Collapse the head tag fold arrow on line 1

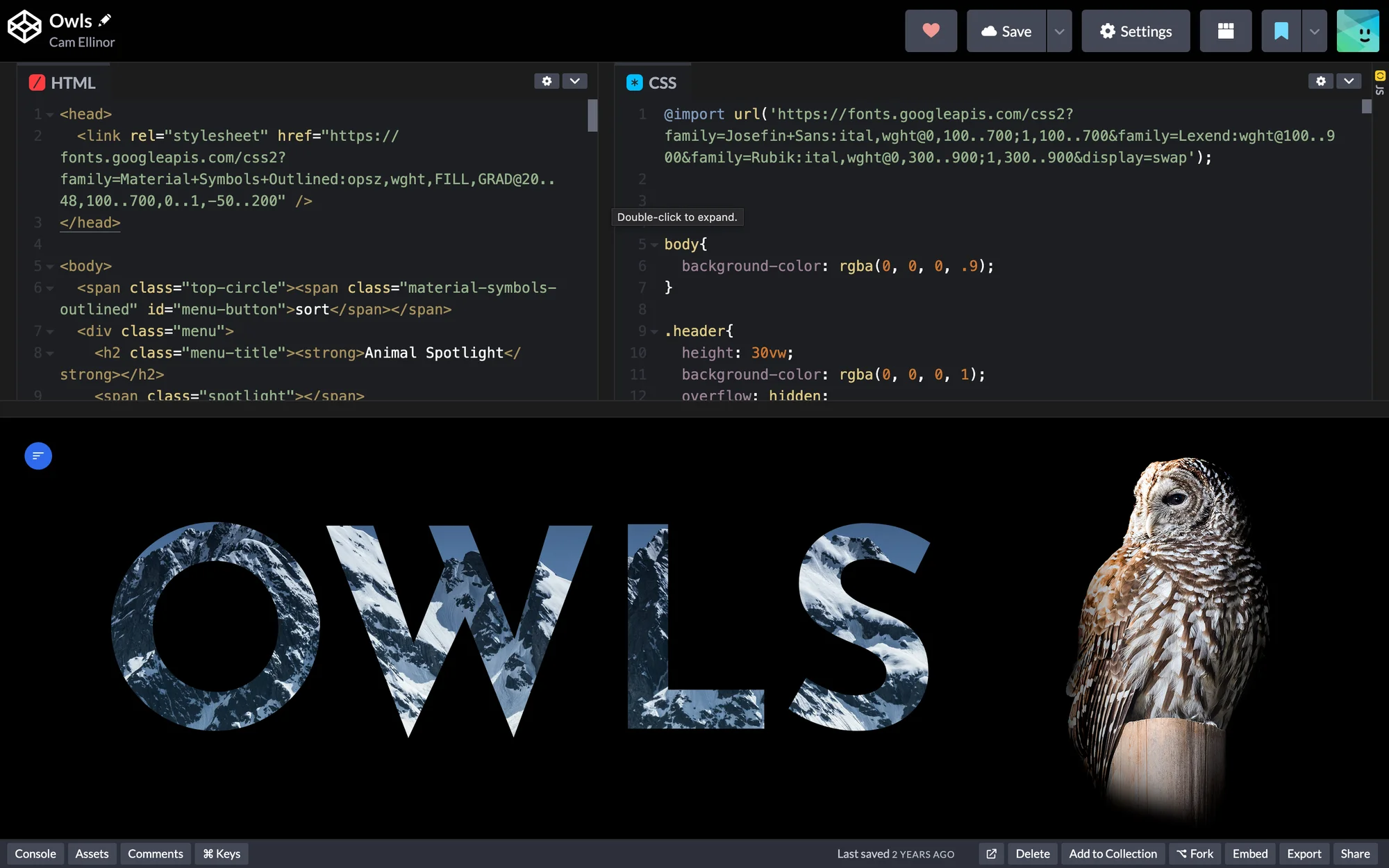point(50,115)
